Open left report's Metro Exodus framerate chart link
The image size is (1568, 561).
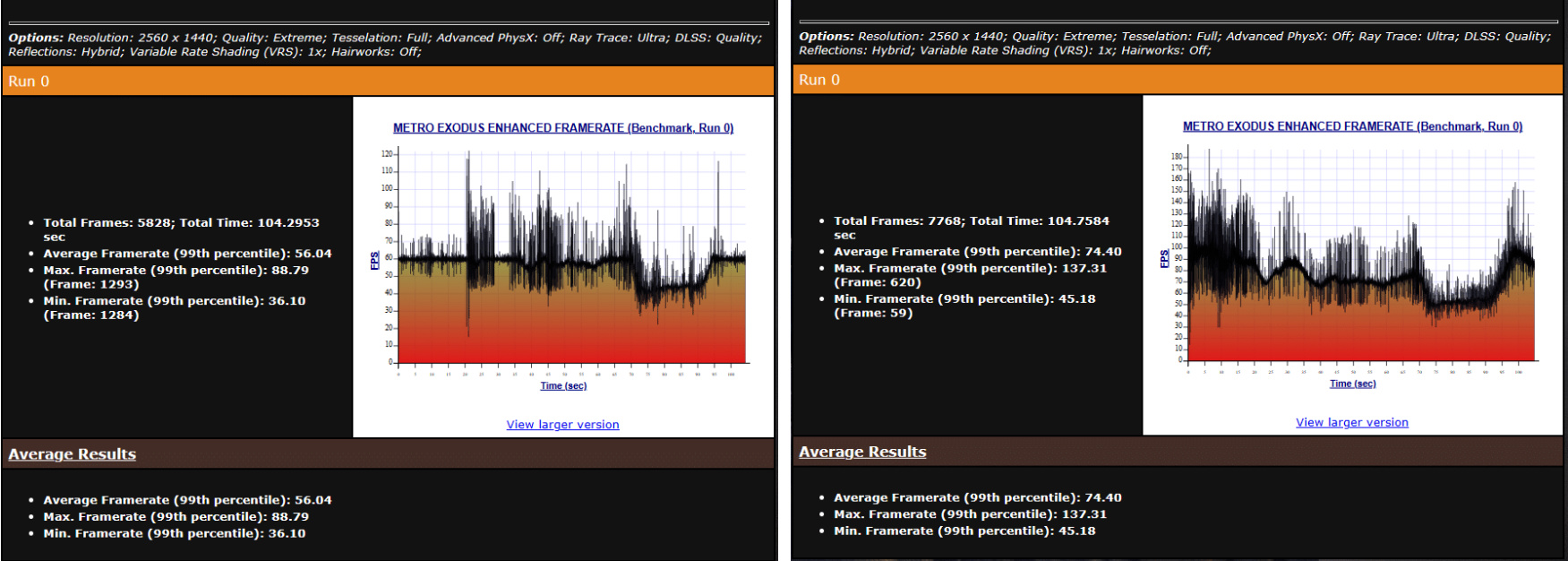563,128
